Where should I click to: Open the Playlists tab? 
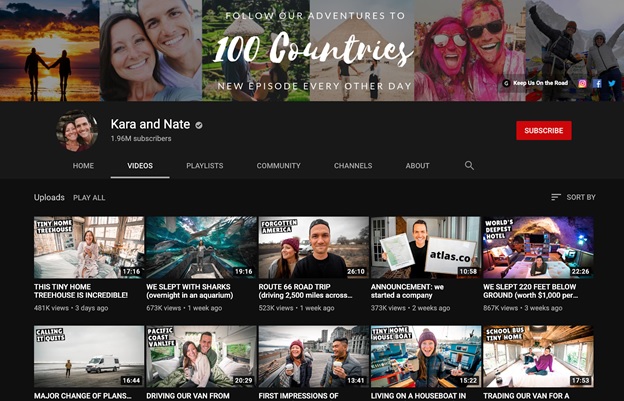[205, 165]
